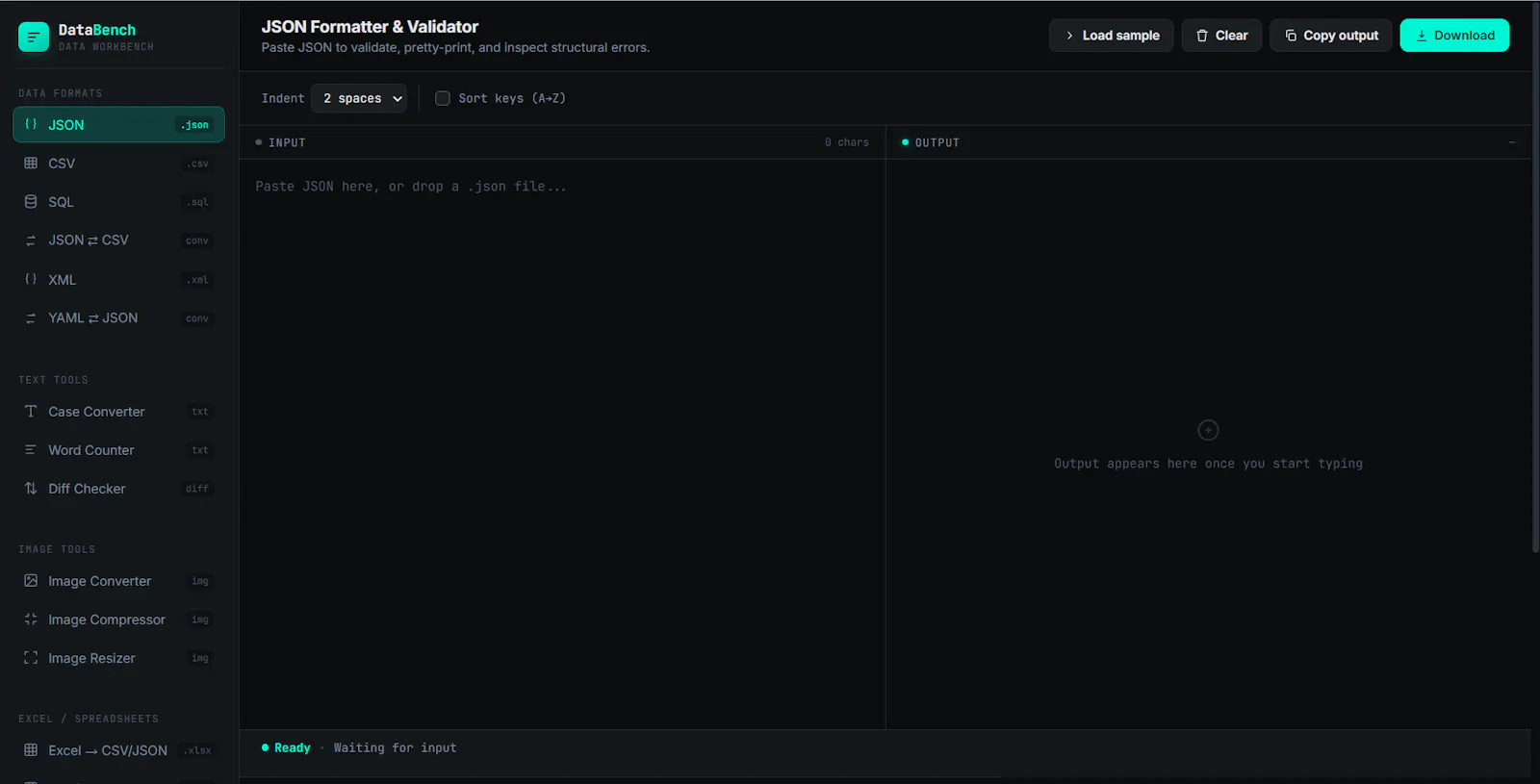
Task: Click the Load sample button
Action: click(1111, 36)
